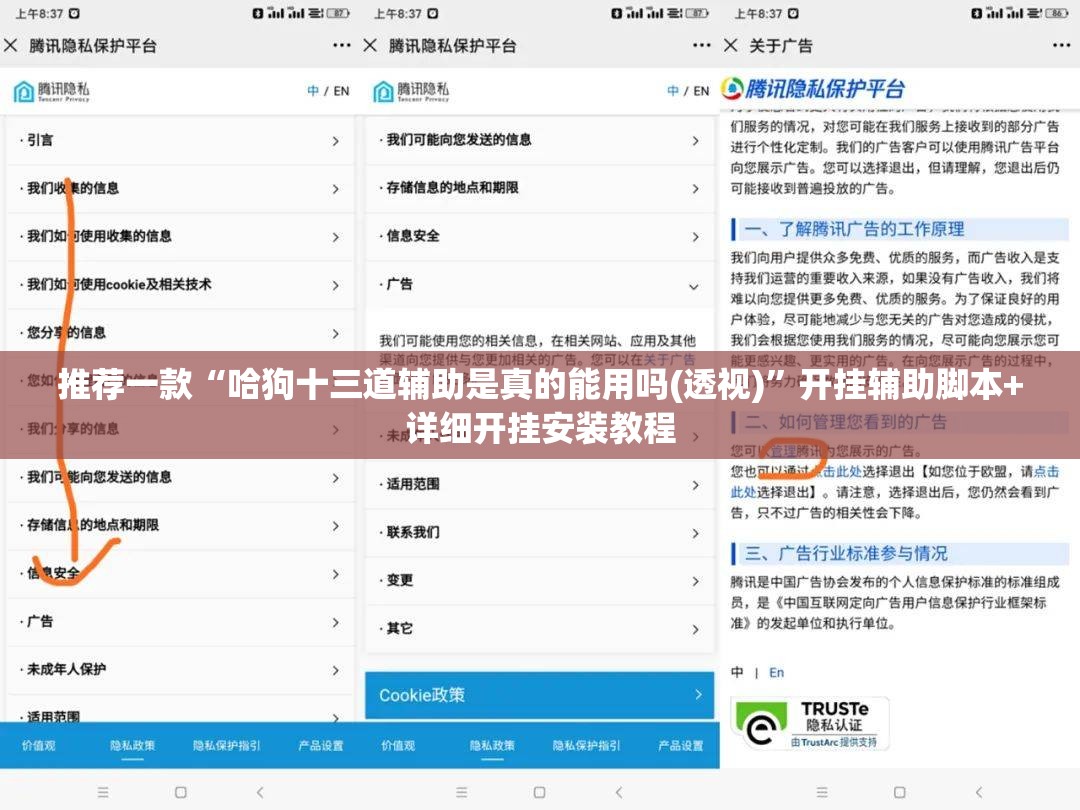Close the left 腾讯隐私保护平台 page with X
This screenshot has height=810, width=1080.
click(10, 45)
